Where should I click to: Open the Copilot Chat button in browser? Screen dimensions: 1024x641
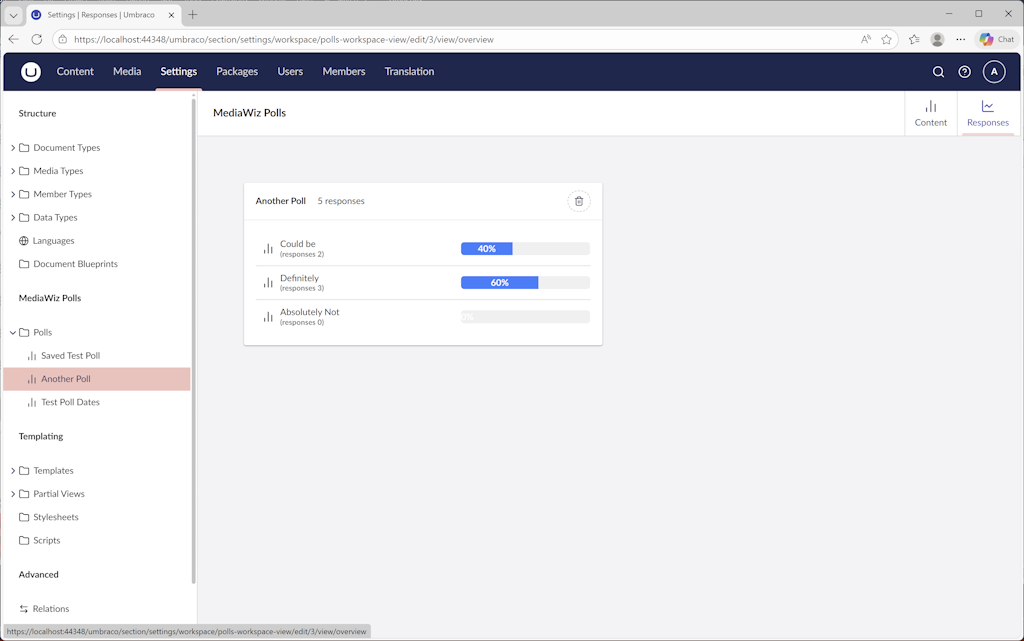[997, 40]
